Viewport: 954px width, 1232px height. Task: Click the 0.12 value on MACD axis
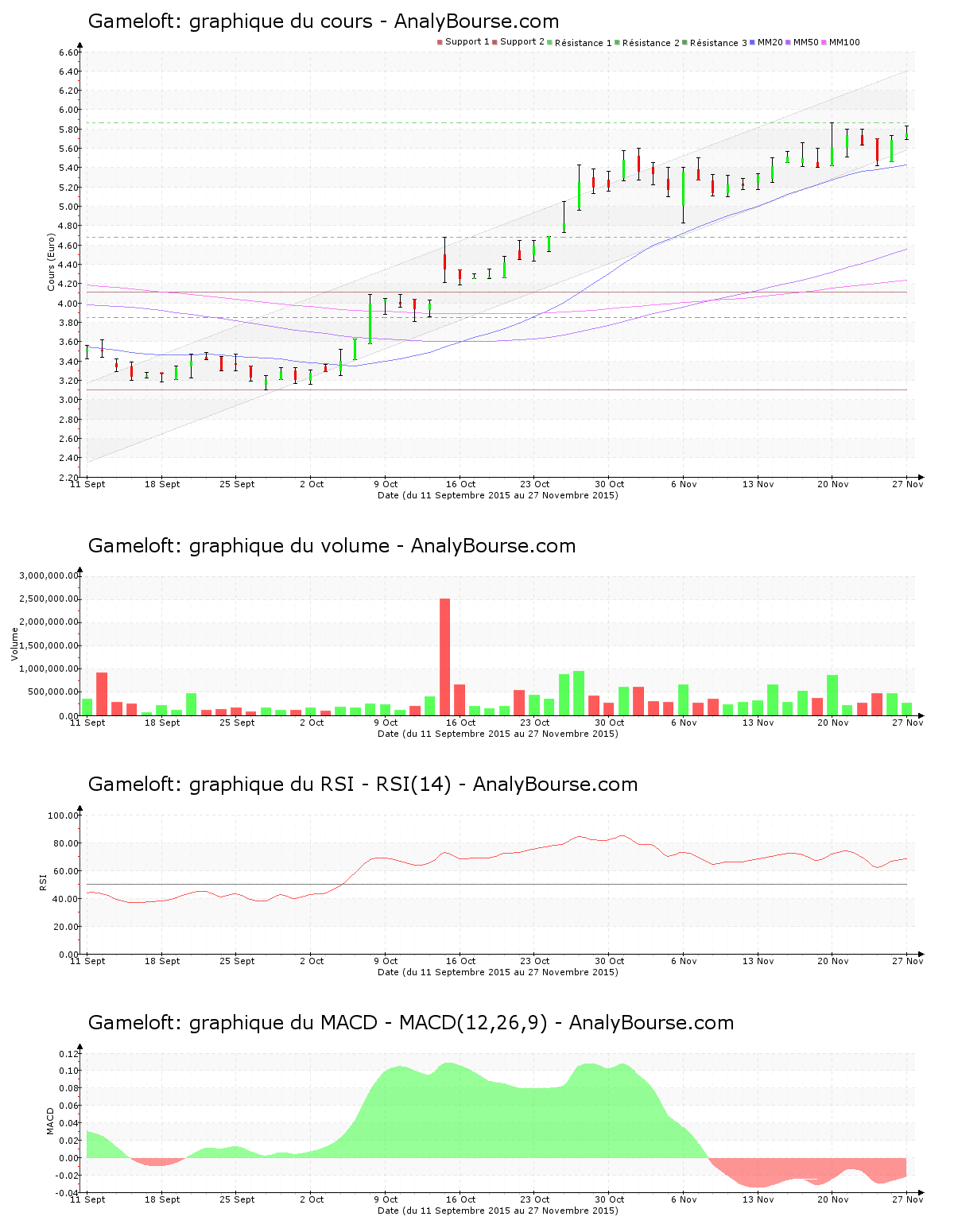tap(68, 1054)
